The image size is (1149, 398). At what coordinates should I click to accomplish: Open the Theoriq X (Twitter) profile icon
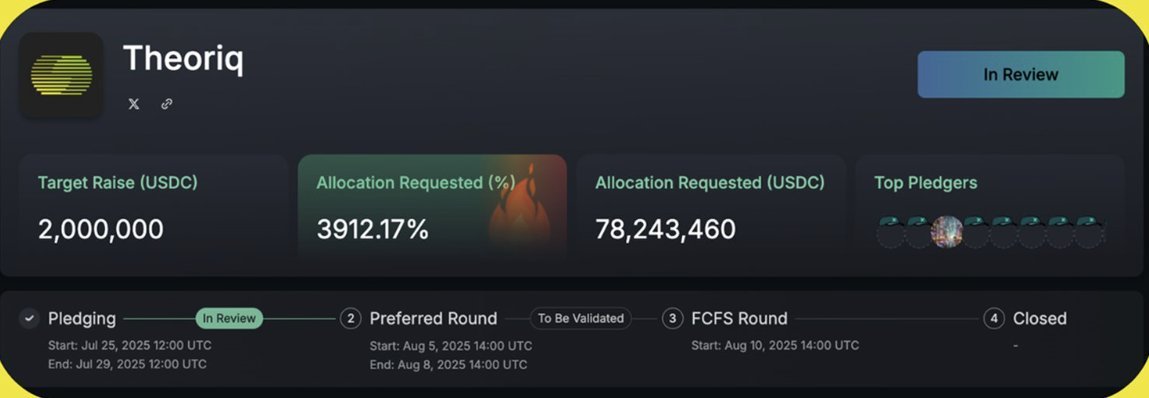pyautogui.click(x=133, y=104)
